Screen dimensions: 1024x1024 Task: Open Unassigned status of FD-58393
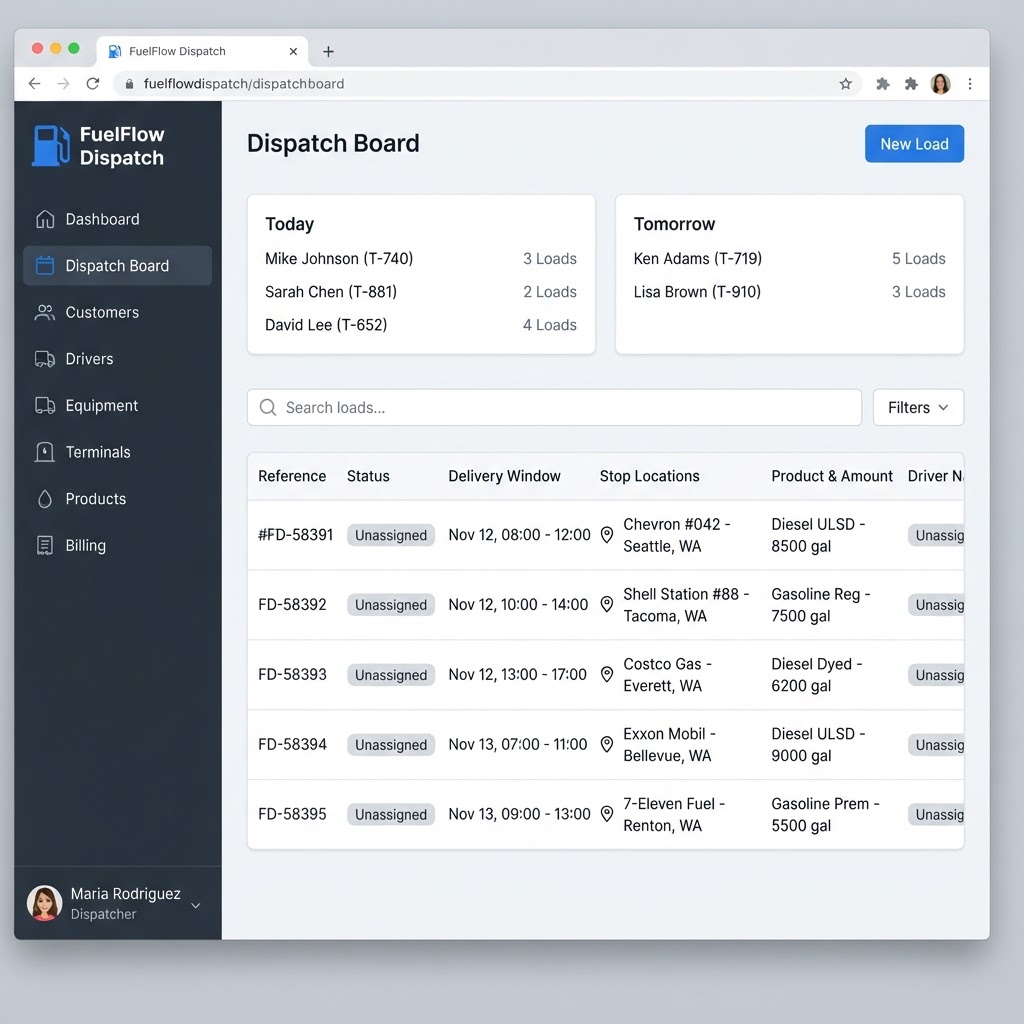(391, 675)
